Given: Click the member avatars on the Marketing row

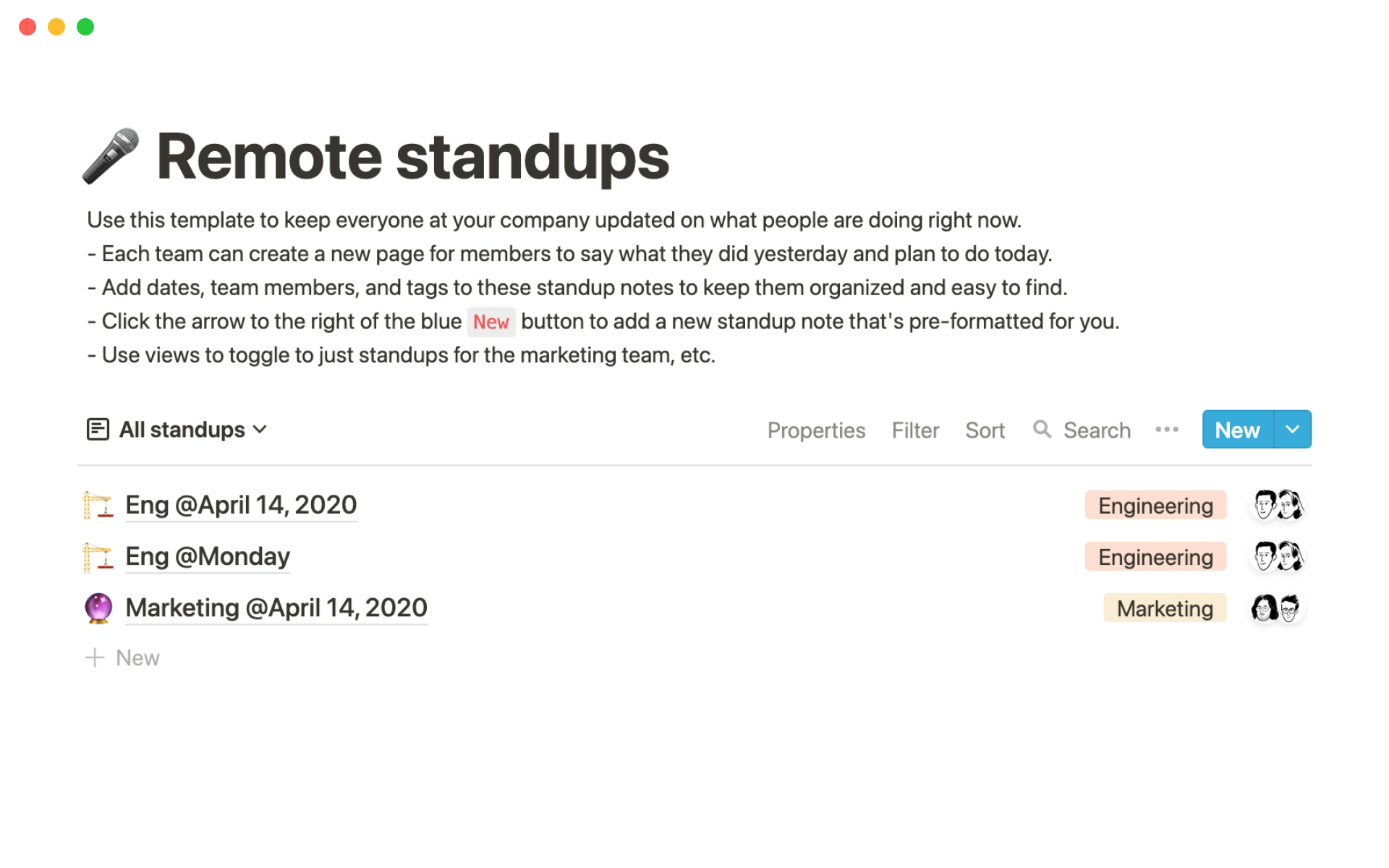Looking at the screenshot, I should [1277, 608].
